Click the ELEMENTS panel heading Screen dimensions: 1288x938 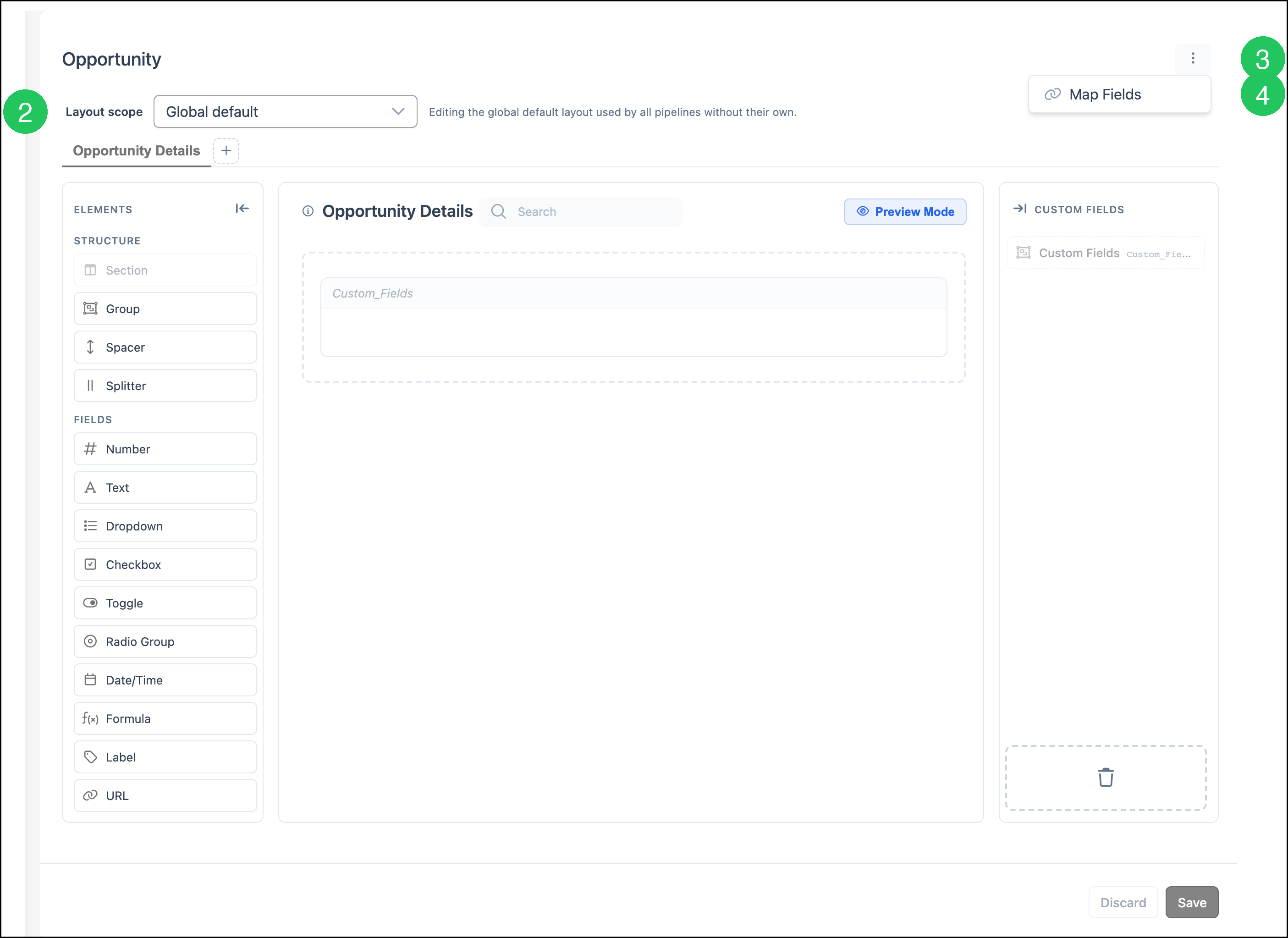click(x=103, y=210)
